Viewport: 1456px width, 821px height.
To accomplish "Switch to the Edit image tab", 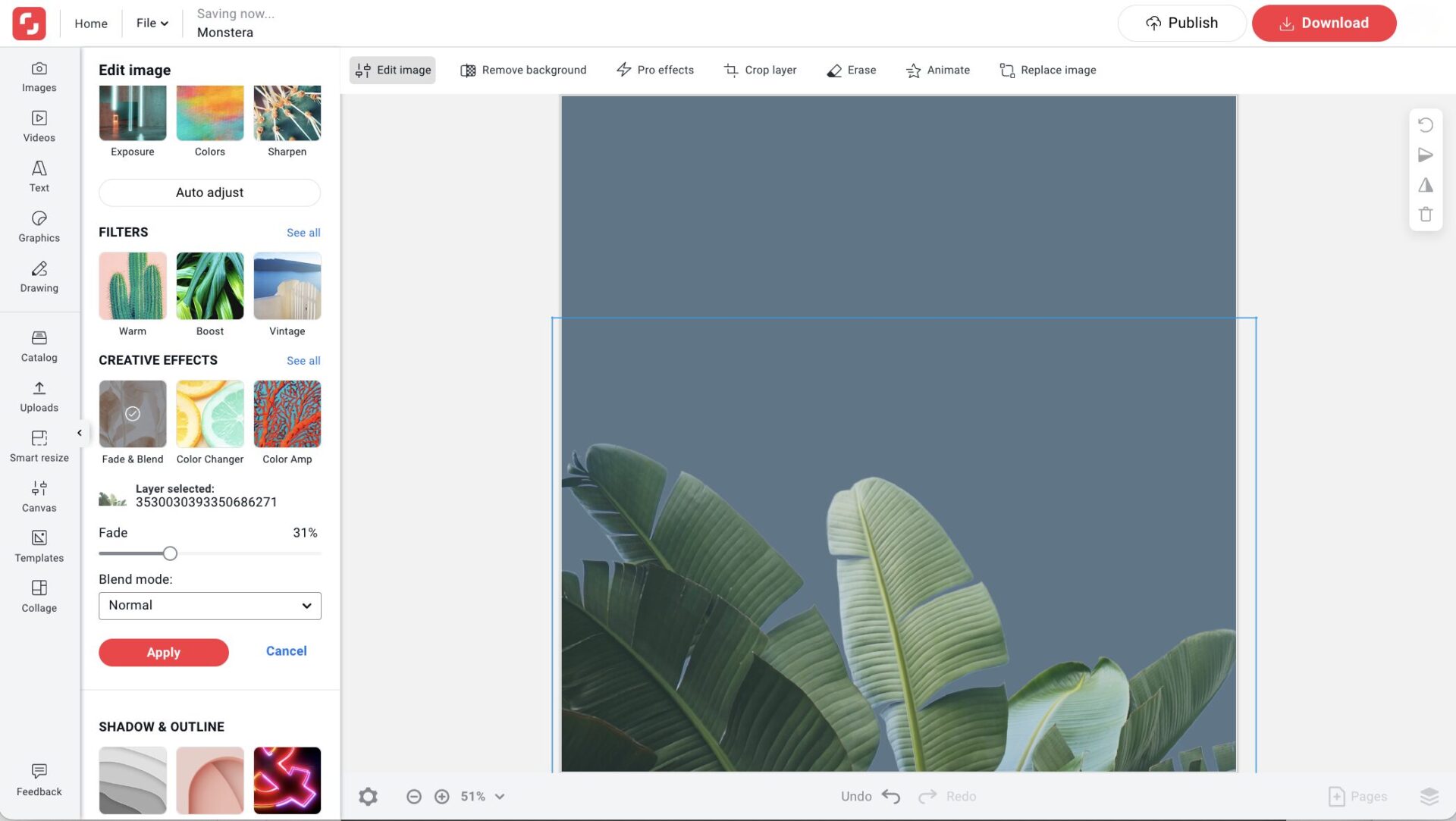I will [392, 70].
